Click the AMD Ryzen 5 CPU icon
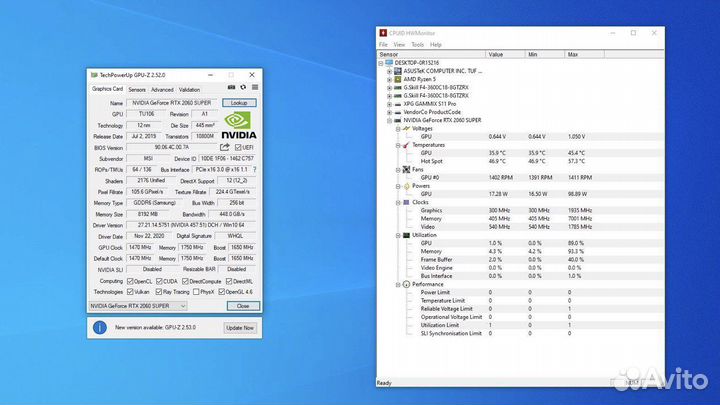This screenshot has height=405, width=720. point(398,79)
